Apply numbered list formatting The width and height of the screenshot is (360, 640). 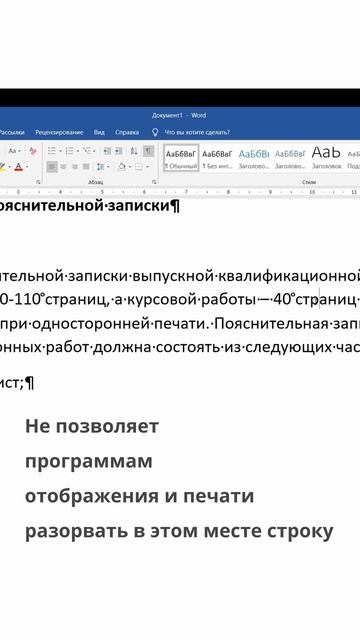[x=69, y=151]
